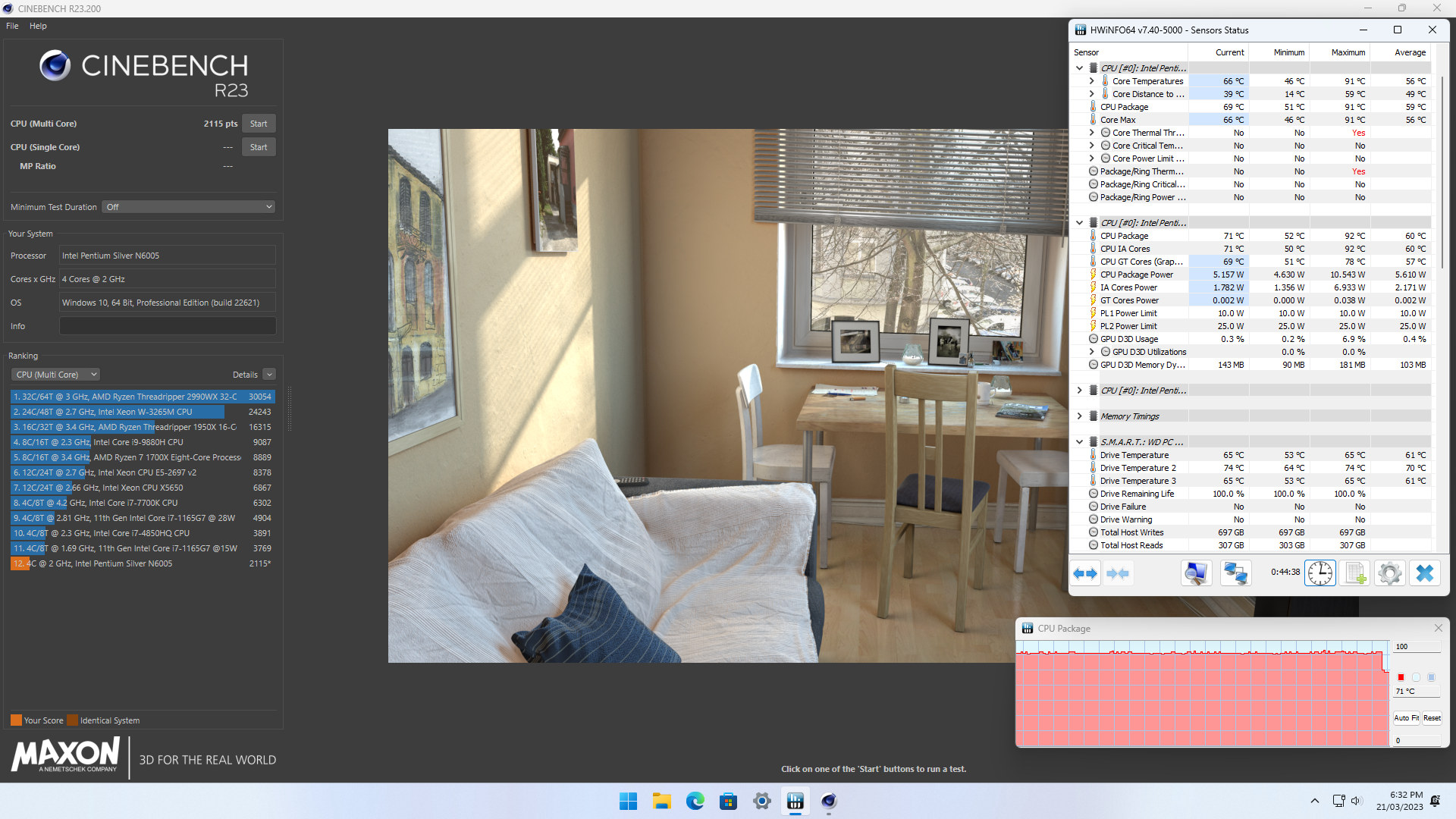Select ranking row AMD Ryzen Threadripper 2990WX

point(143,397)
